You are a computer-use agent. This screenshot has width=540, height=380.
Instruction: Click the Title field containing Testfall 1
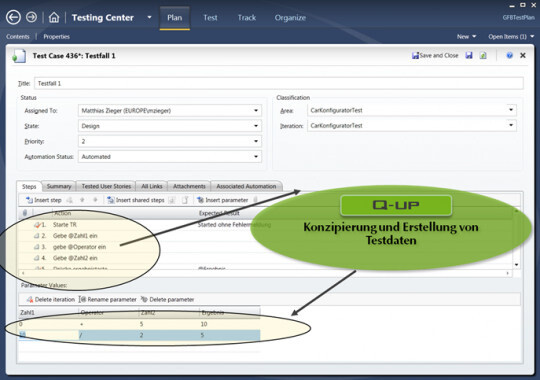coord(279,83)
